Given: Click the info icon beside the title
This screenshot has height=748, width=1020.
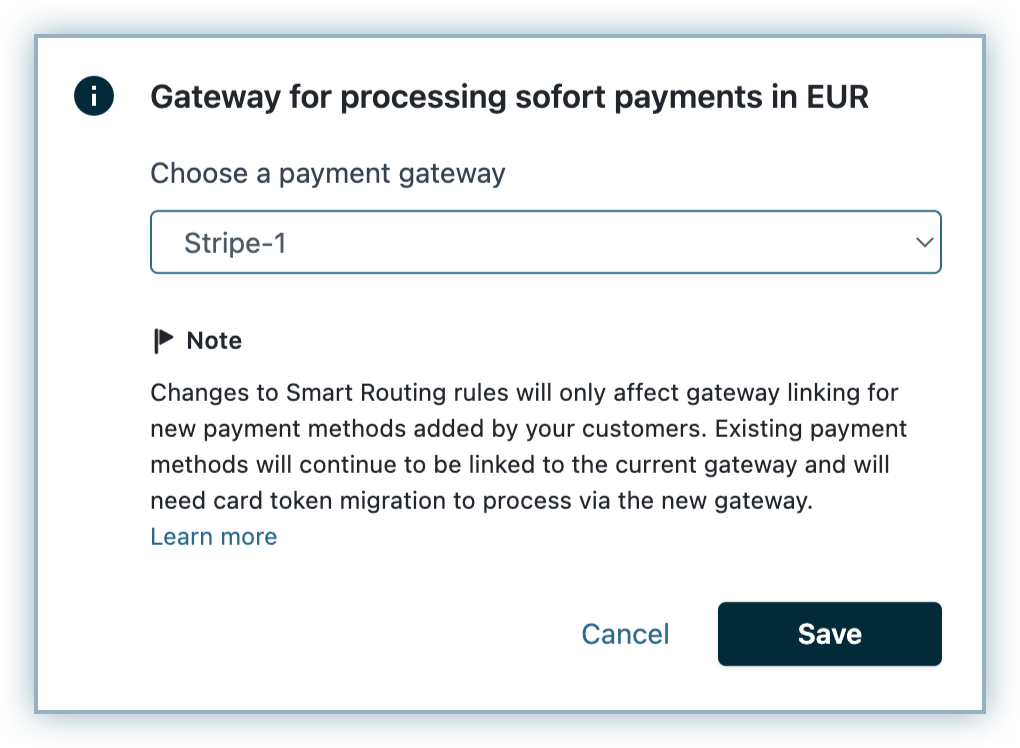Looking at the screenshot, I should coord(94,97).
